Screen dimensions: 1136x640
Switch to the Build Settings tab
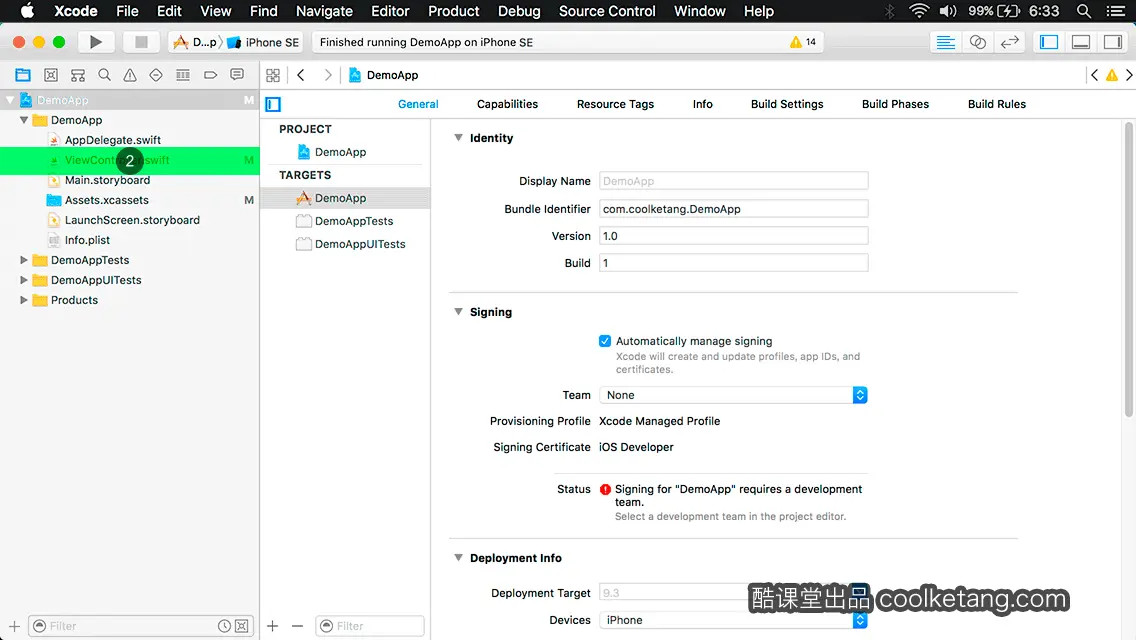click(x=787, y=104)
